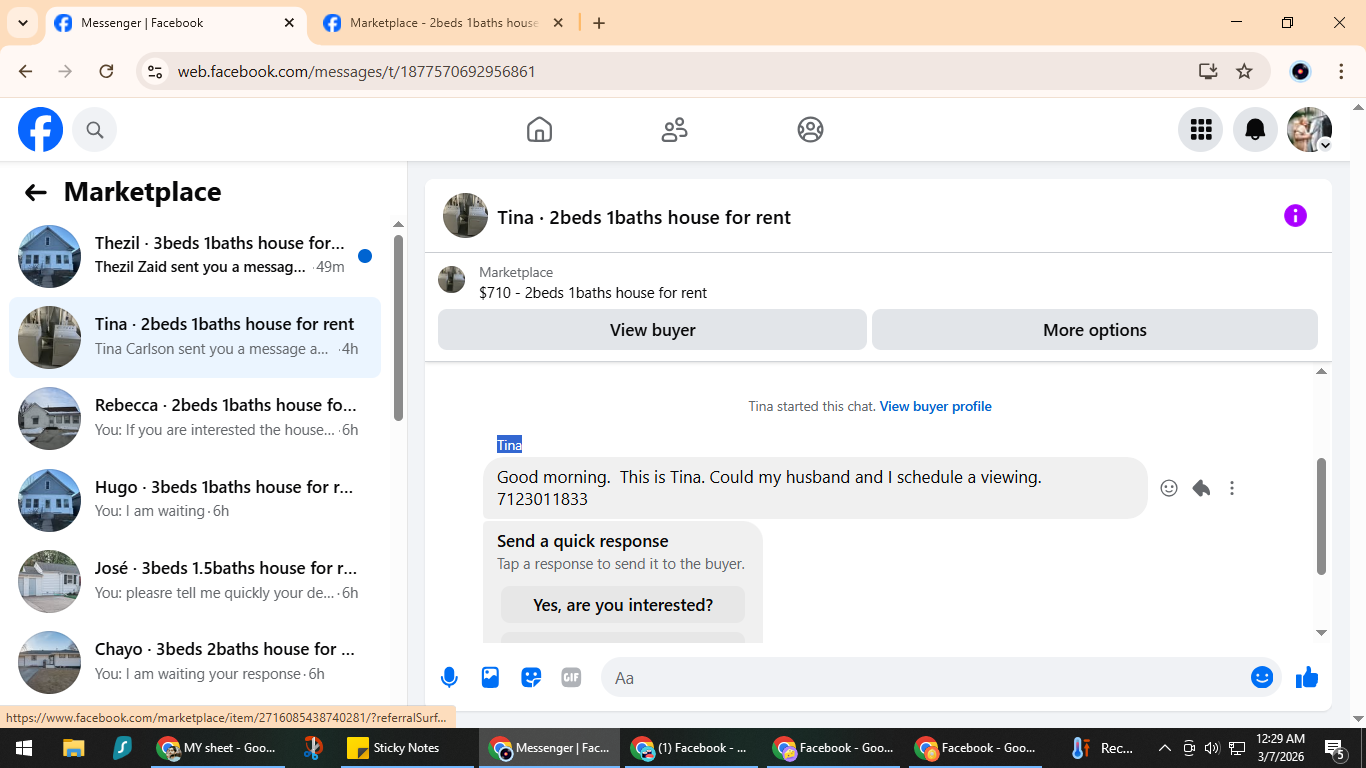Image resolution: width=1366 pixels, height=768 pixels.
Task: Send a thumbs-up like
Action: [1307, 678]
